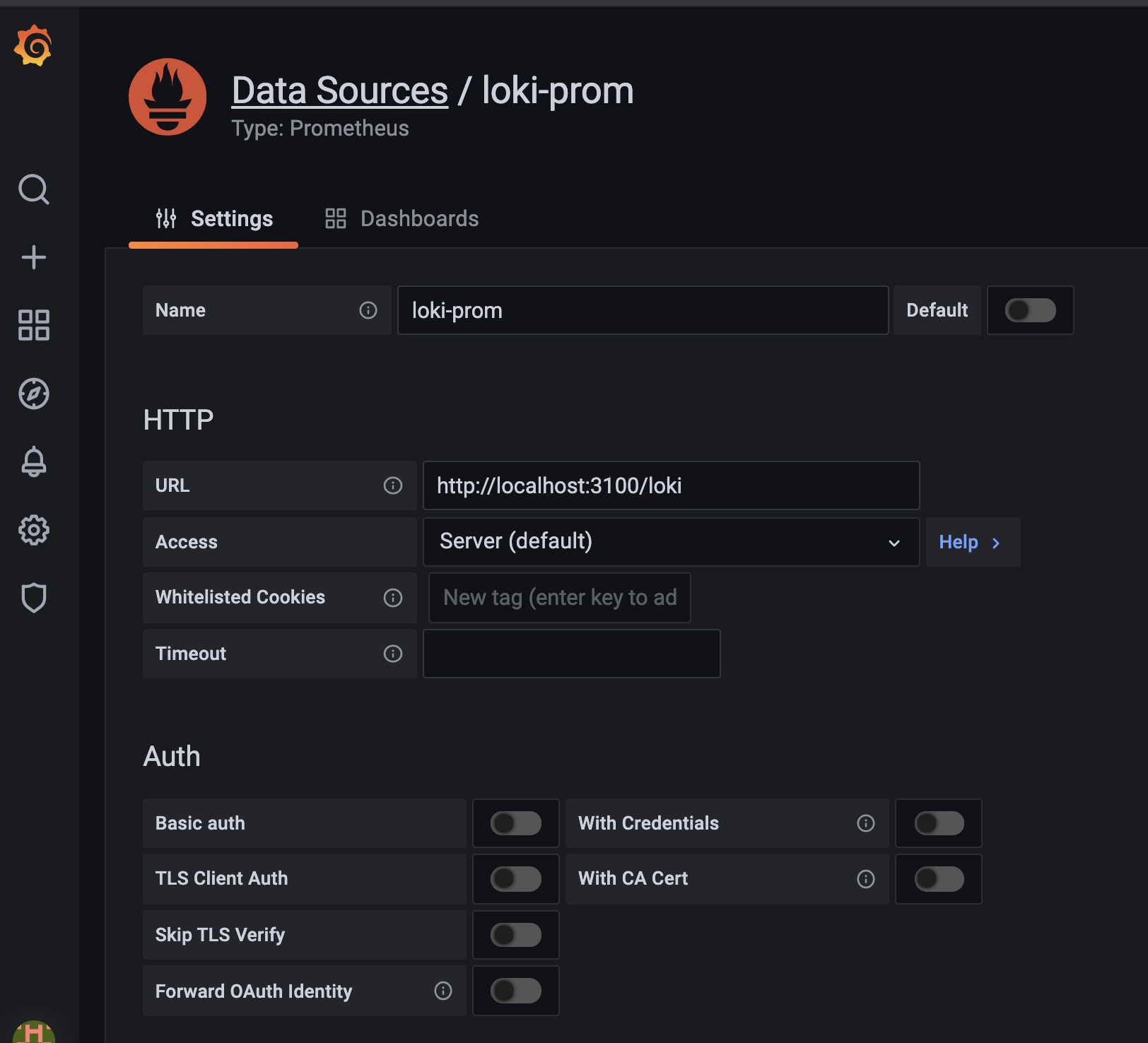Click the Data Sources breadcrumb link
Screen dimensions: 1148x1043
pos(340,91)
